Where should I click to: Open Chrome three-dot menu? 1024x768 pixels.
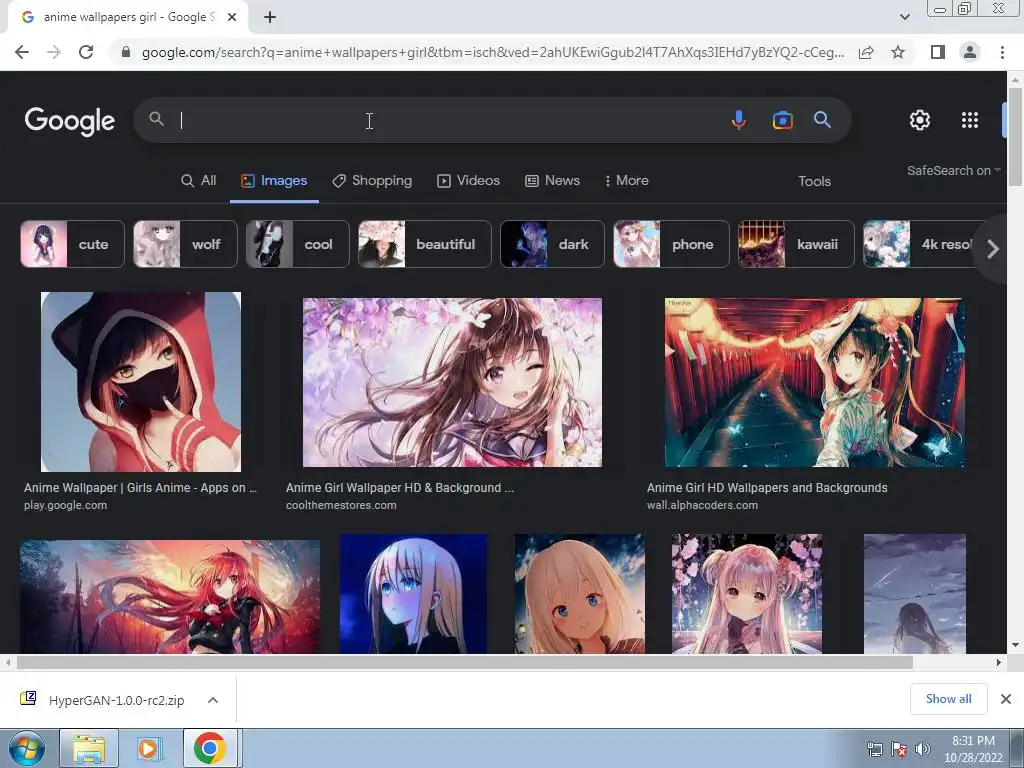1002,52
